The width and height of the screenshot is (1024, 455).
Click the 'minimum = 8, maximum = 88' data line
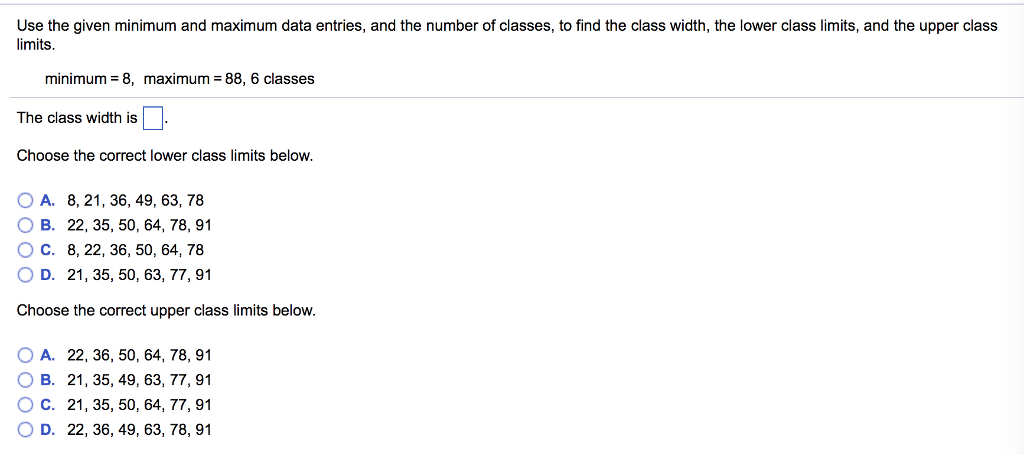pos(179,79)
